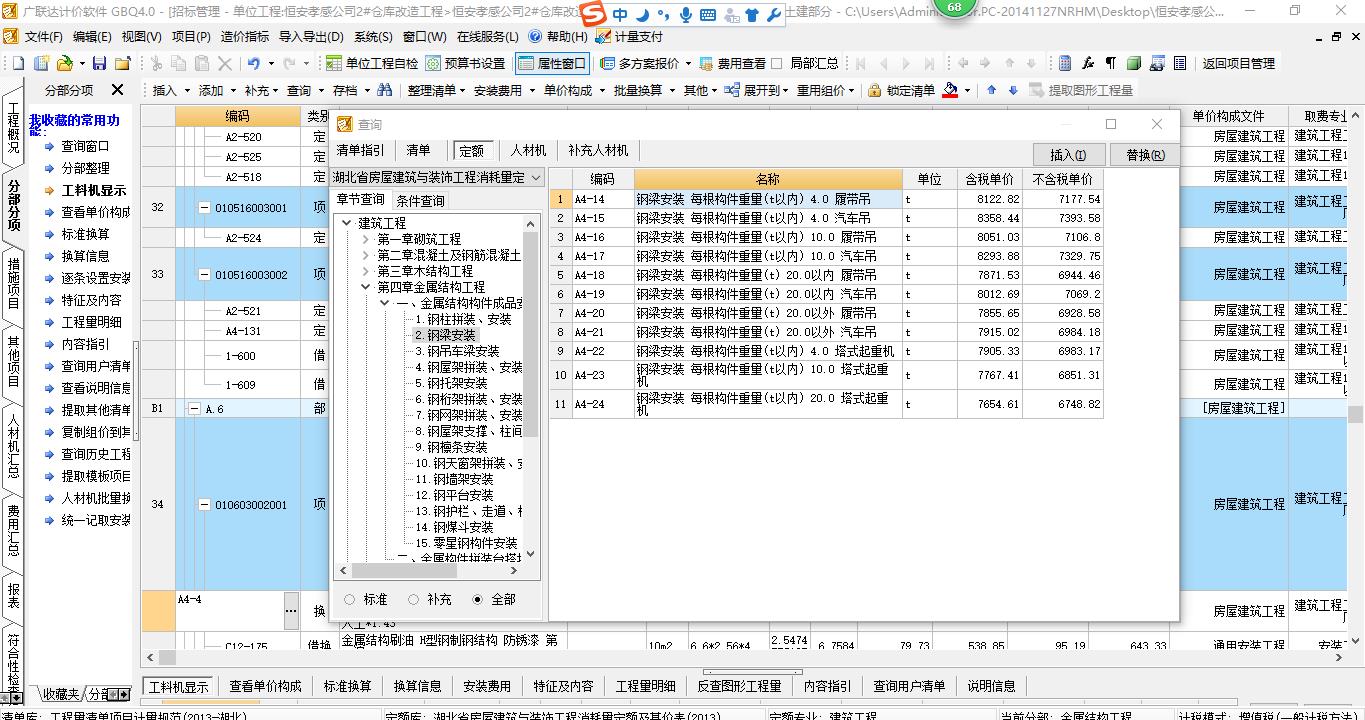Toggle the 属性窗口 properties window button
The image size is (1365, 720).
(x=552, y=63)
